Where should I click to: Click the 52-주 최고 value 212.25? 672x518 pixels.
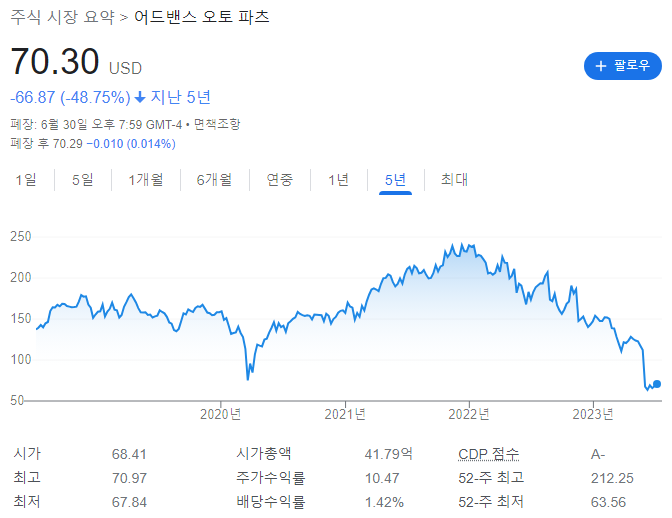click(612, 478)
